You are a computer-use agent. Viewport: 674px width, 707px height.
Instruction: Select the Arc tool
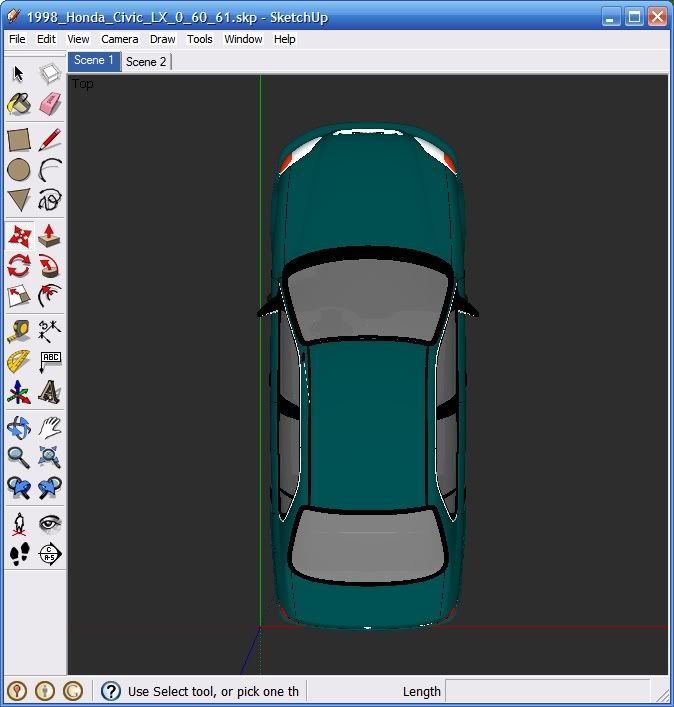pos(50,170)
